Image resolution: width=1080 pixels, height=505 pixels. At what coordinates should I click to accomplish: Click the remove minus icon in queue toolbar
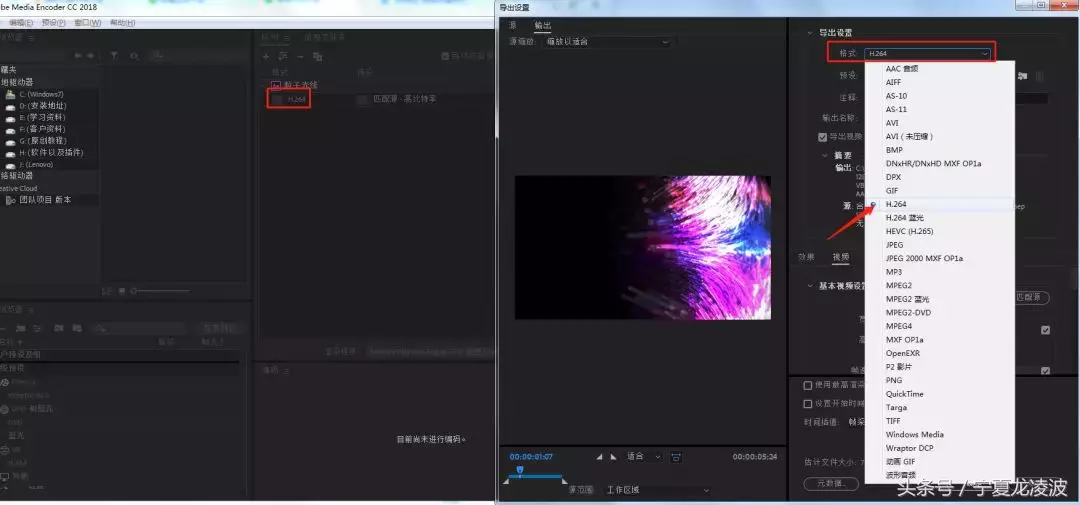click(x=300, y=56)
